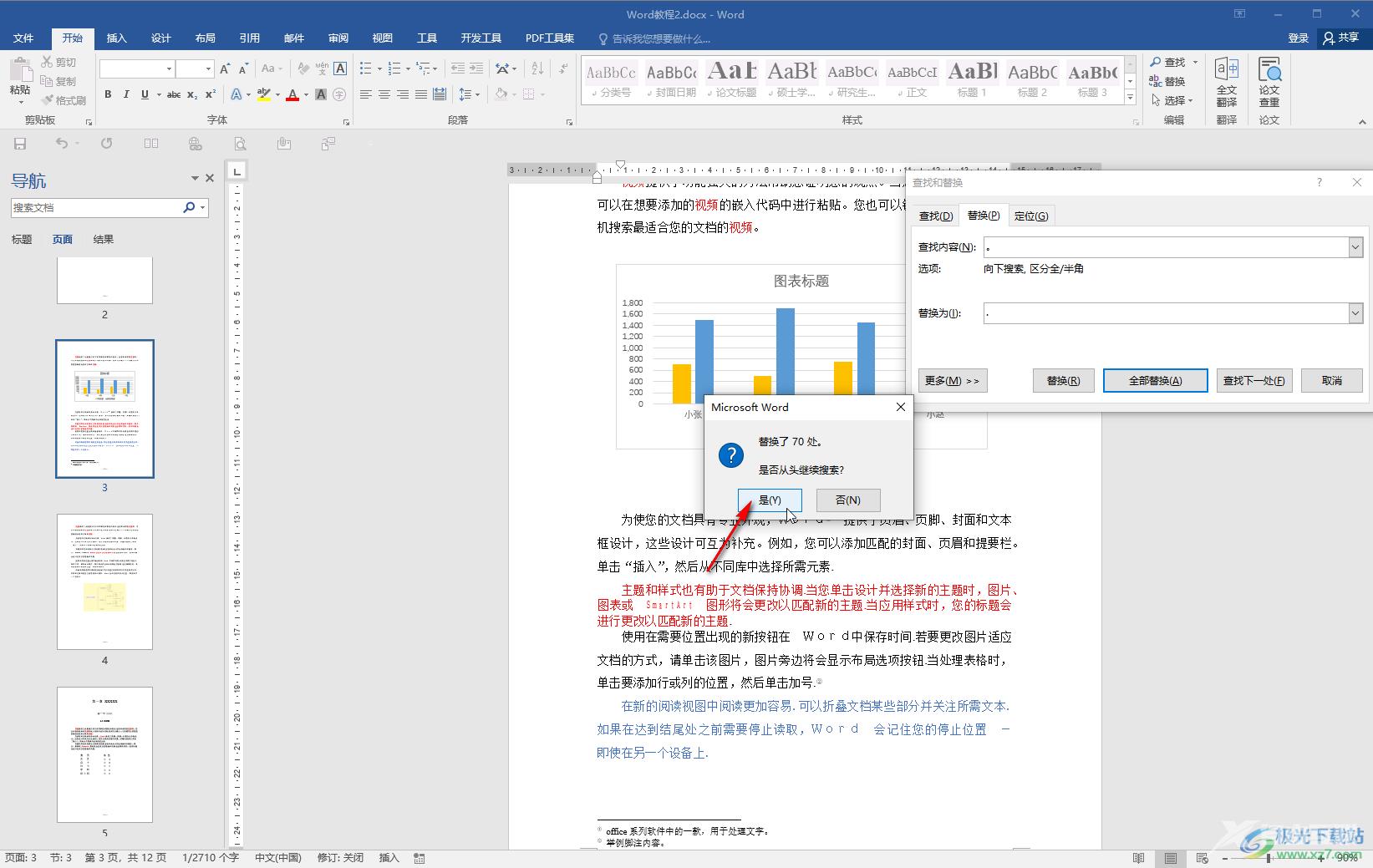Click the 搜索文档 search input field
The width and height of the screenshot is (1373, 868).
point(95,207)
